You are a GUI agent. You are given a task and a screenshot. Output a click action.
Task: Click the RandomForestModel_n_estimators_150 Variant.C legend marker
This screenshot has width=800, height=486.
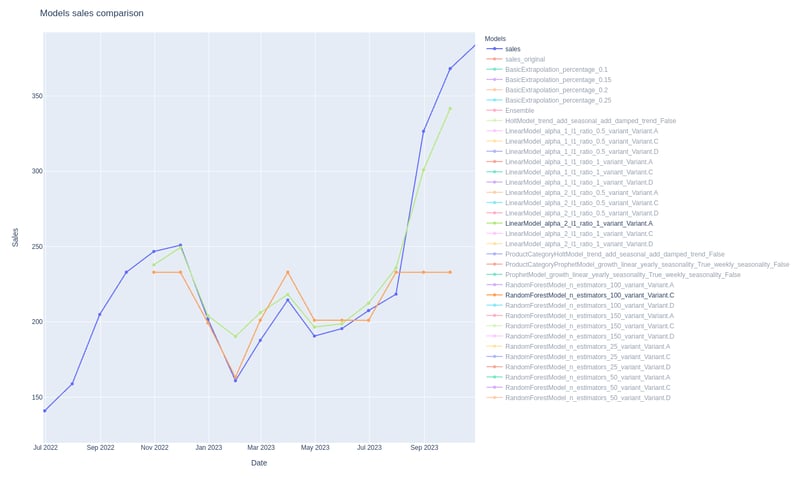(x=494, y=325)
